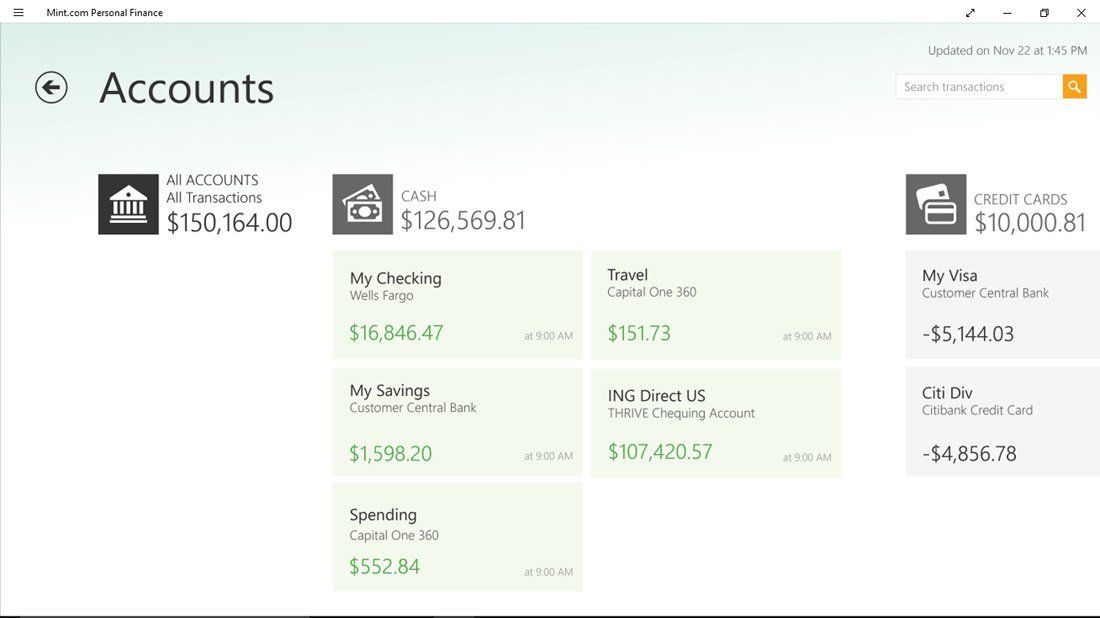Click the restore window icon
This screenshot has height=618, width=1100.
1043,12
